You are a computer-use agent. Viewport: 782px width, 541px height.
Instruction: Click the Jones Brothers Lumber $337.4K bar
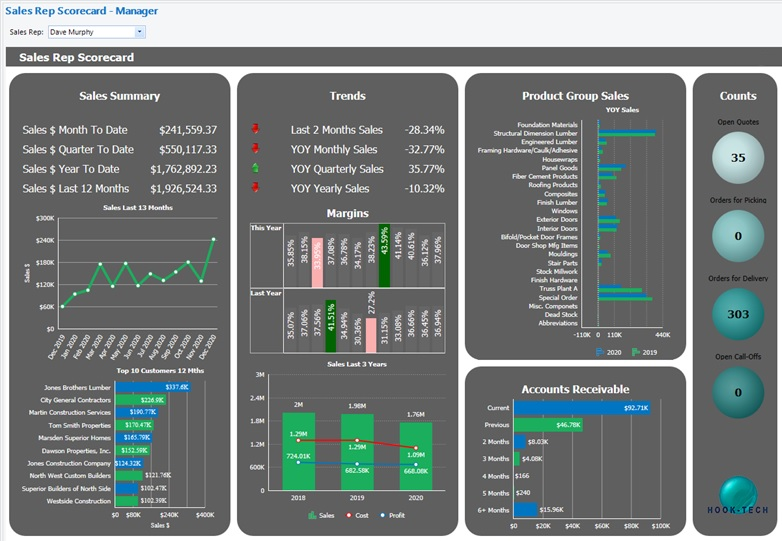pos(153,387)
